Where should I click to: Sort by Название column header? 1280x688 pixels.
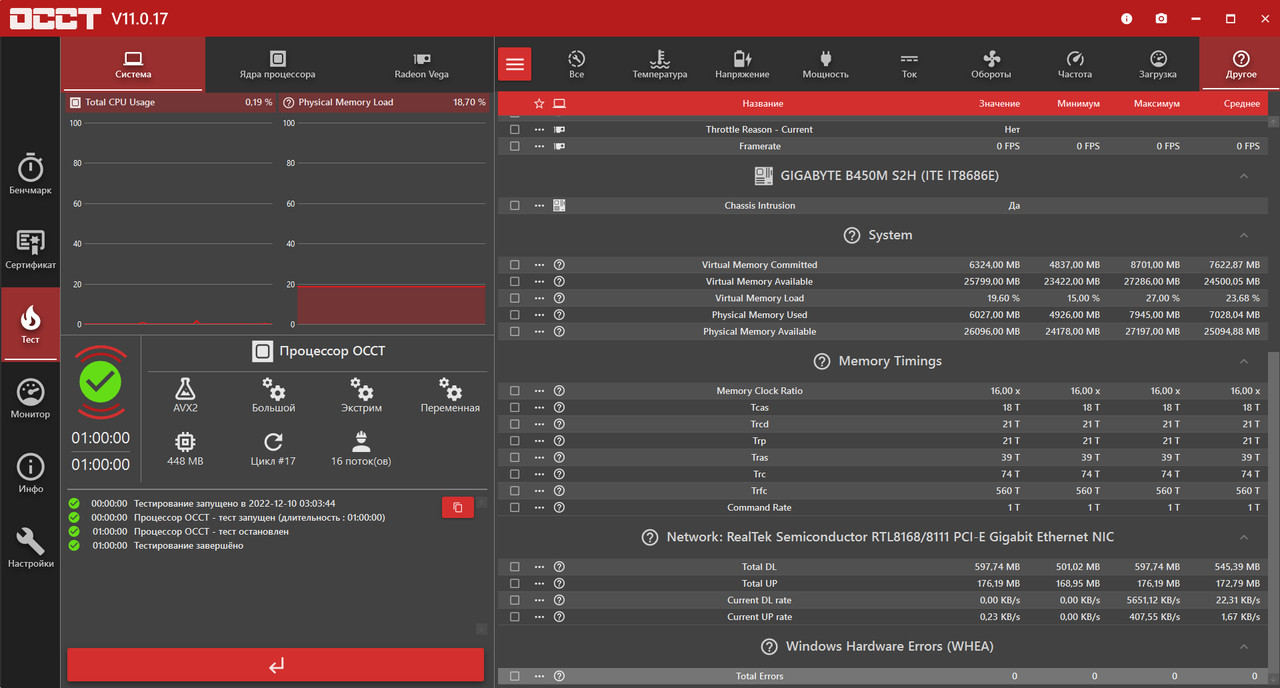pos(762,104)
